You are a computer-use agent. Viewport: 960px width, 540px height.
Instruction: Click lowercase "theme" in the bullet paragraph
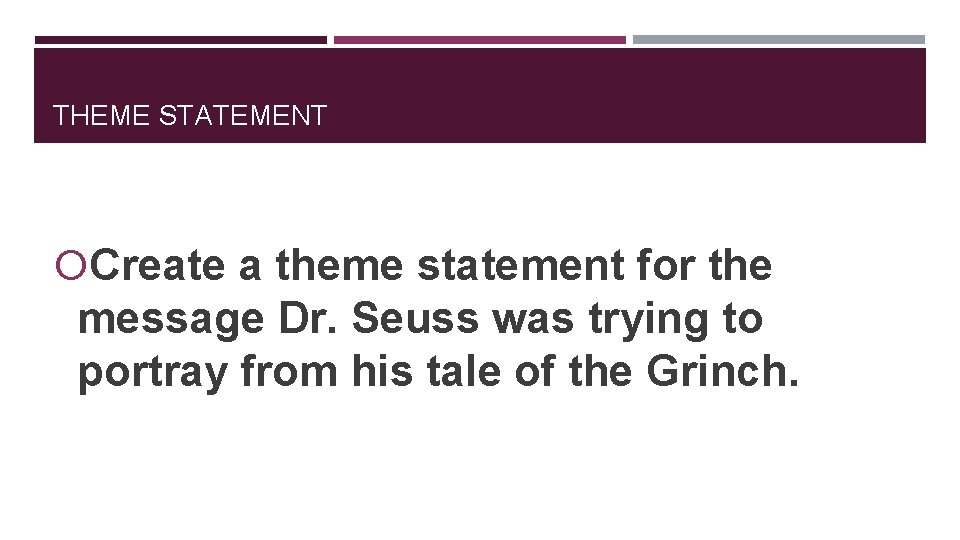click(x=340, y=267)
